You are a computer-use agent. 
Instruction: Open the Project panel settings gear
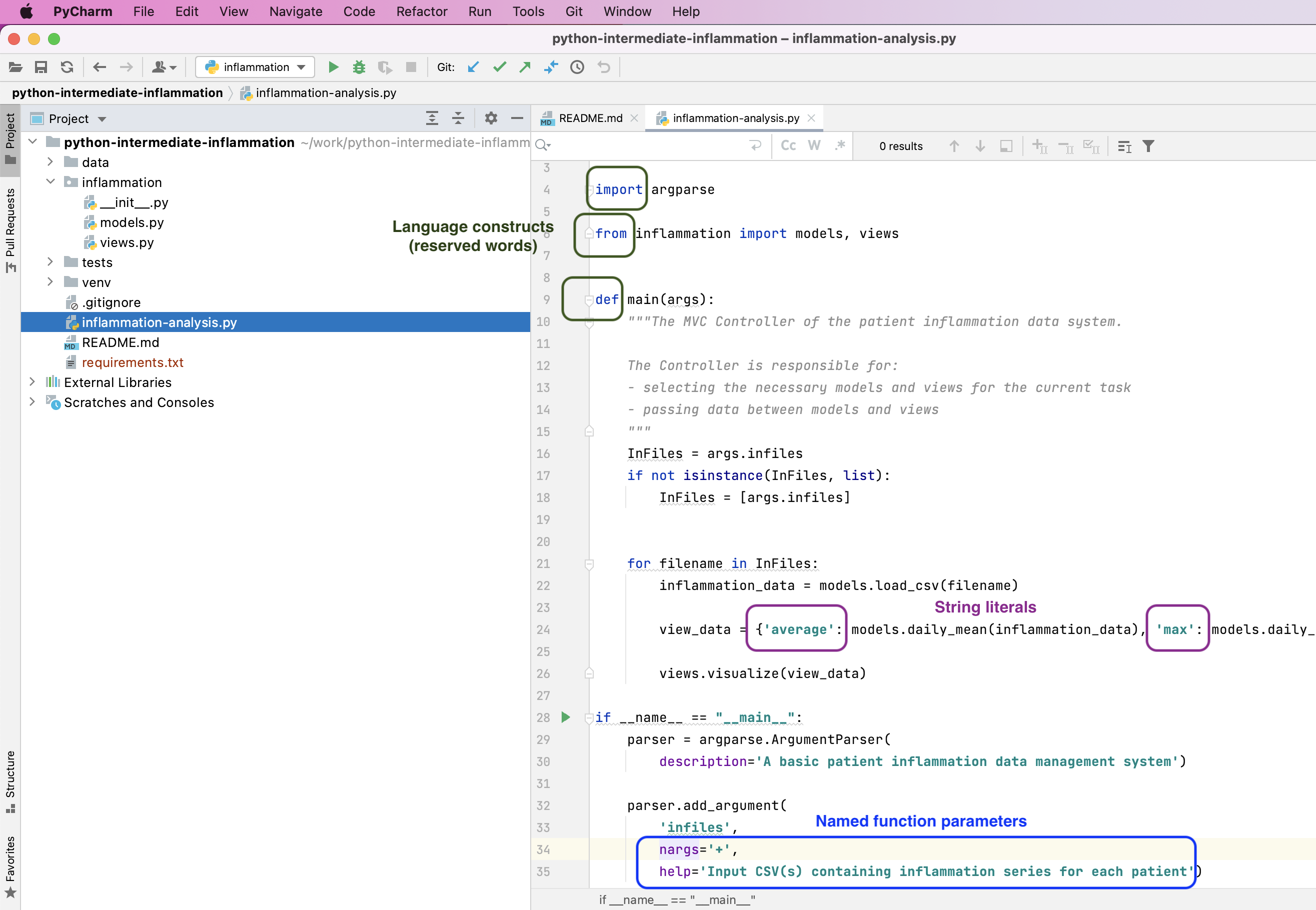pos(490,118)
